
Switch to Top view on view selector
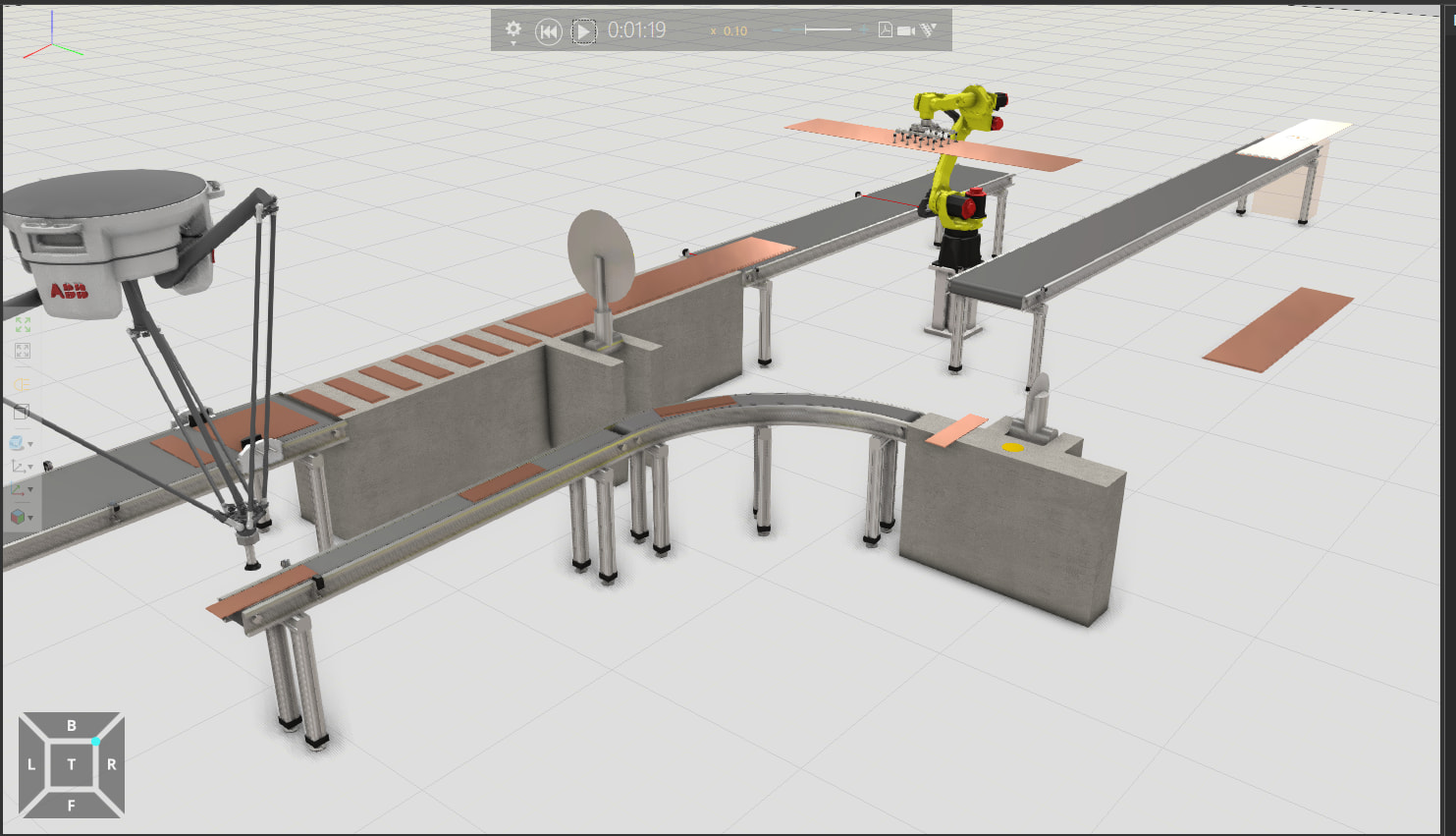[x=71, y=764]
